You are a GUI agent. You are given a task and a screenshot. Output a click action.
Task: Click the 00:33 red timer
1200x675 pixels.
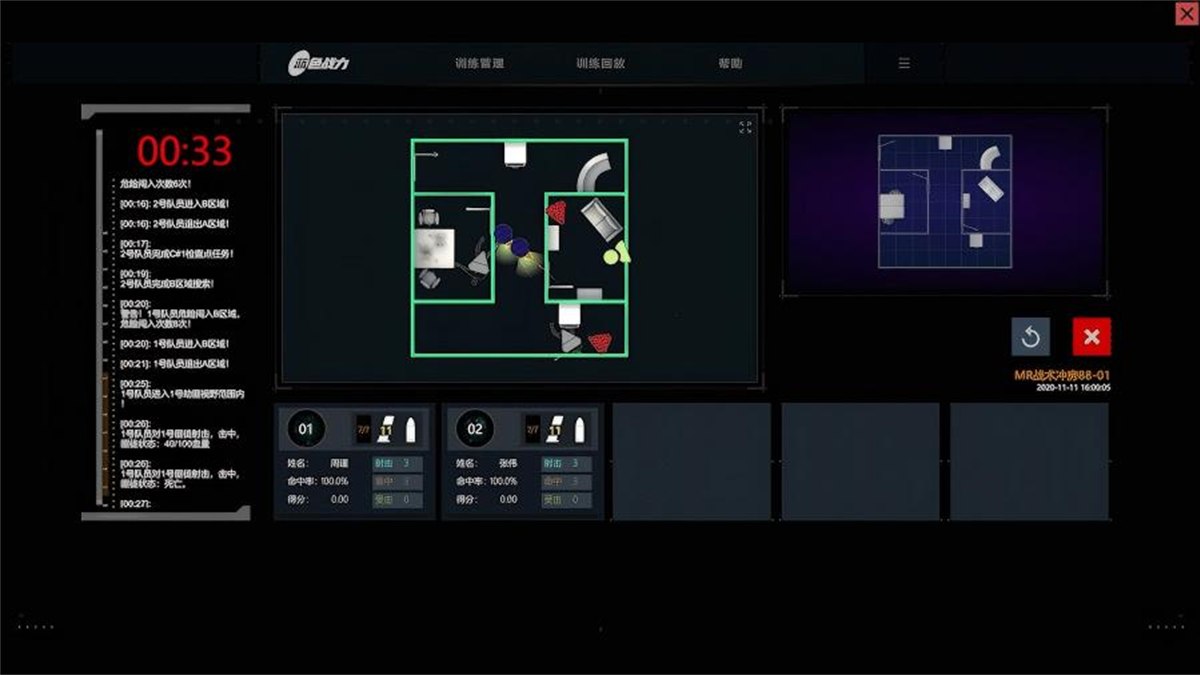(184, 151)
